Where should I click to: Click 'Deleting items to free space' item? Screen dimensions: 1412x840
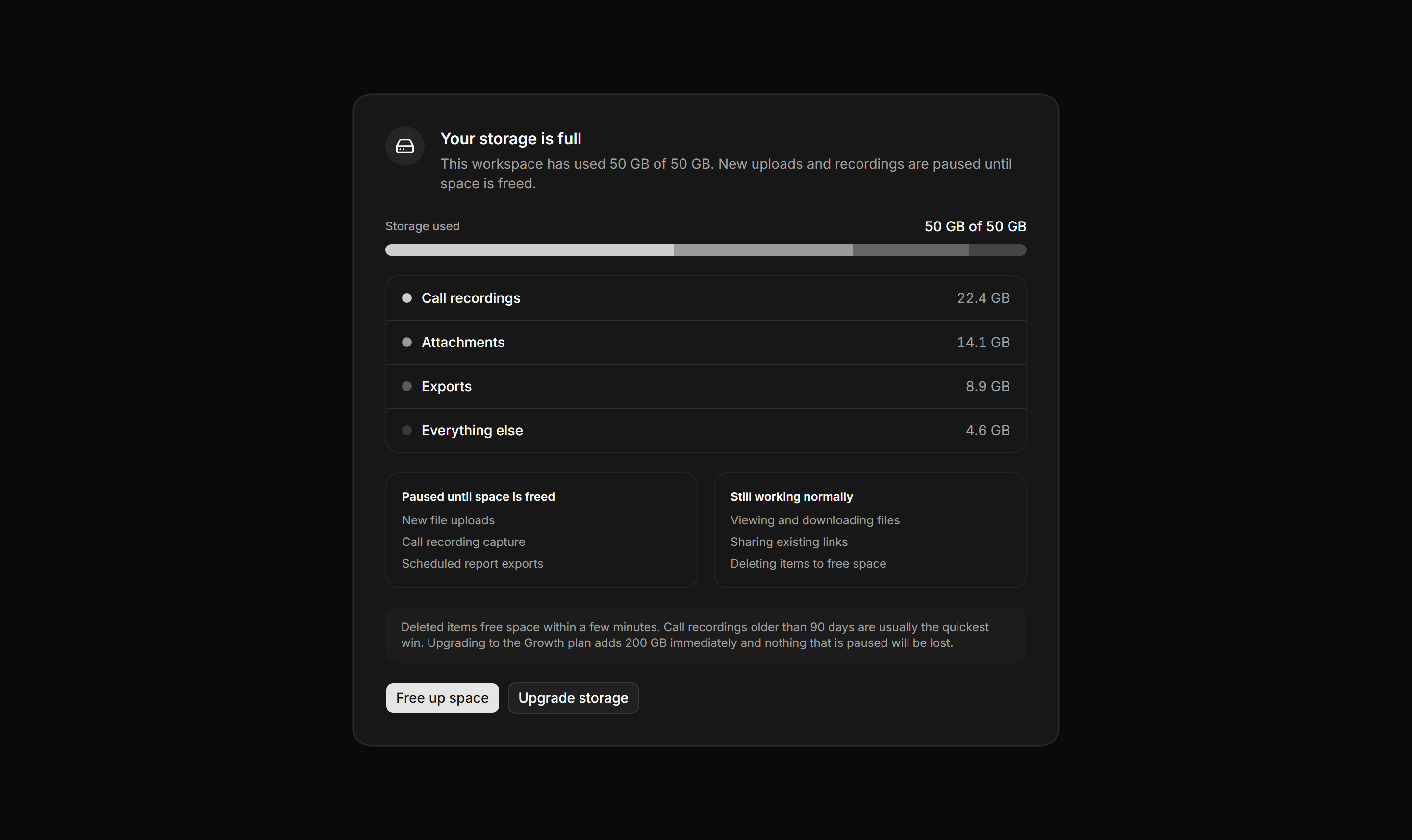(808, 563)
